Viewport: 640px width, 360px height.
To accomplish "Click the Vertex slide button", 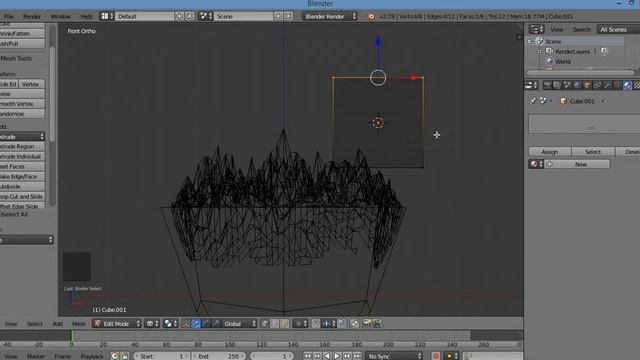I will tap(31, 84).
